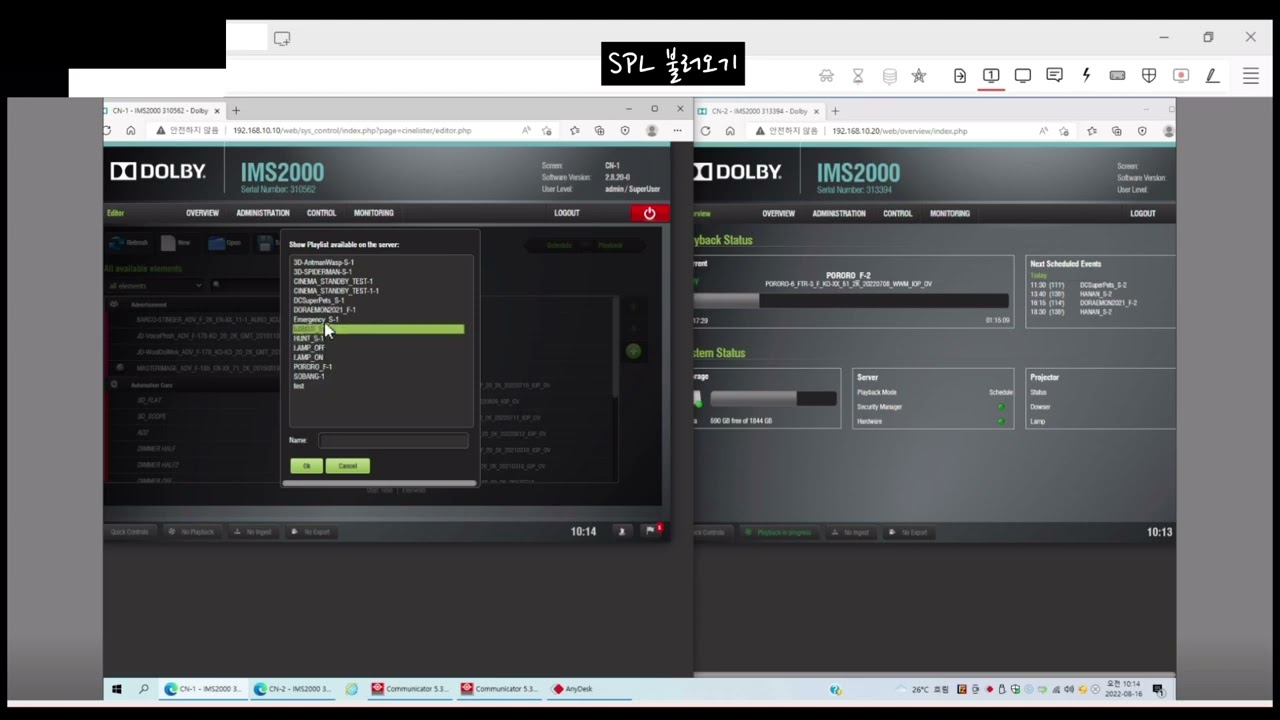Click Playback in progress status in CN-2
The width and height of the screenshot is (1280, 720).
777,532
